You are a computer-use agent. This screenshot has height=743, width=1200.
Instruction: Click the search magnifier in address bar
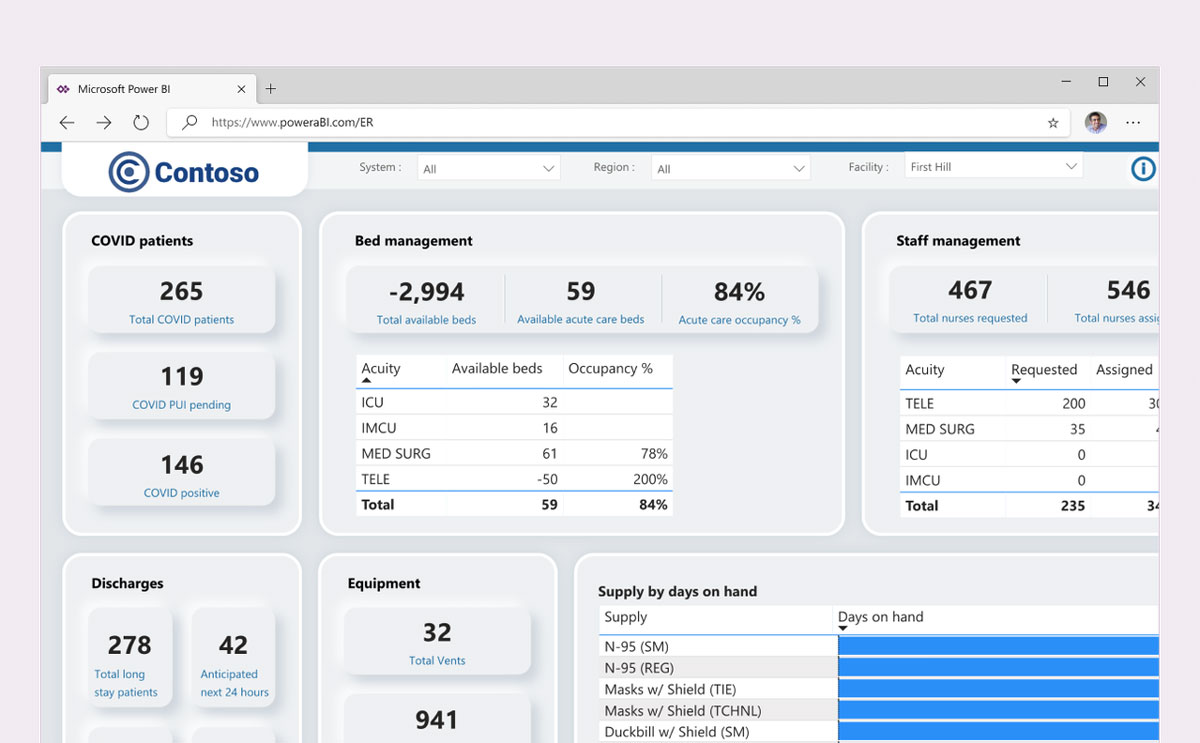click(x=189, y=123)
